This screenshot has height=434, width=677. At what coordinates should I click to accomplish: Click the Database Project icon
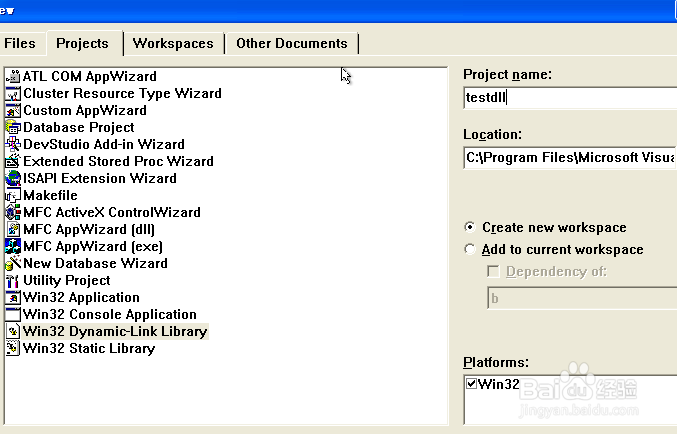pos(13,127)
